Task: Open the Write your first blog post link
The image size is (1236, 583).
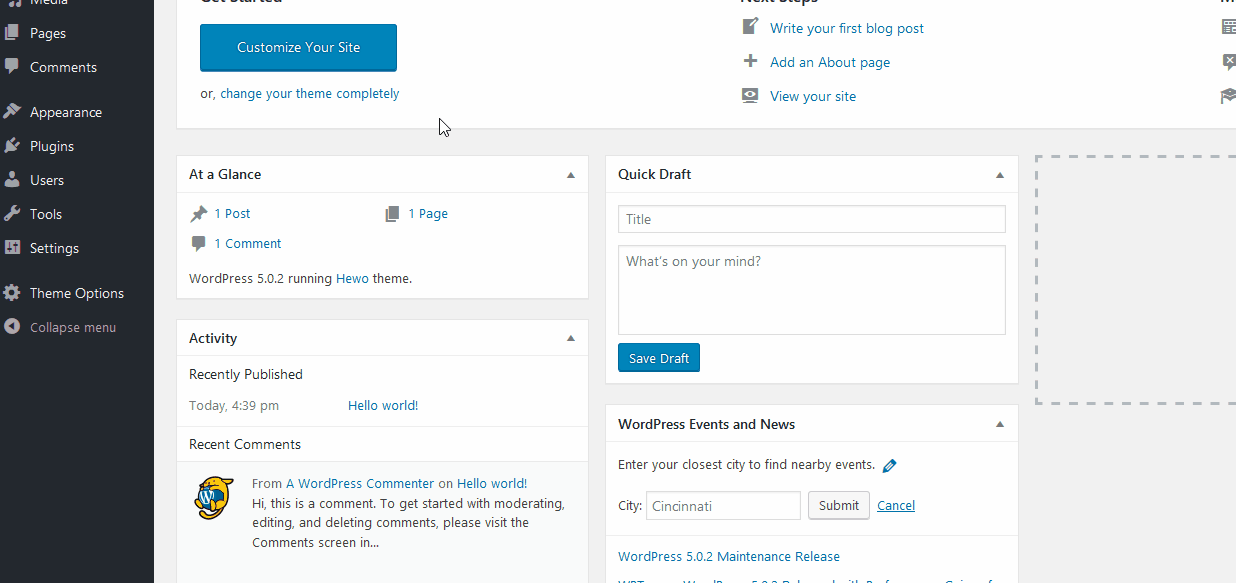Action: [846, 28]
